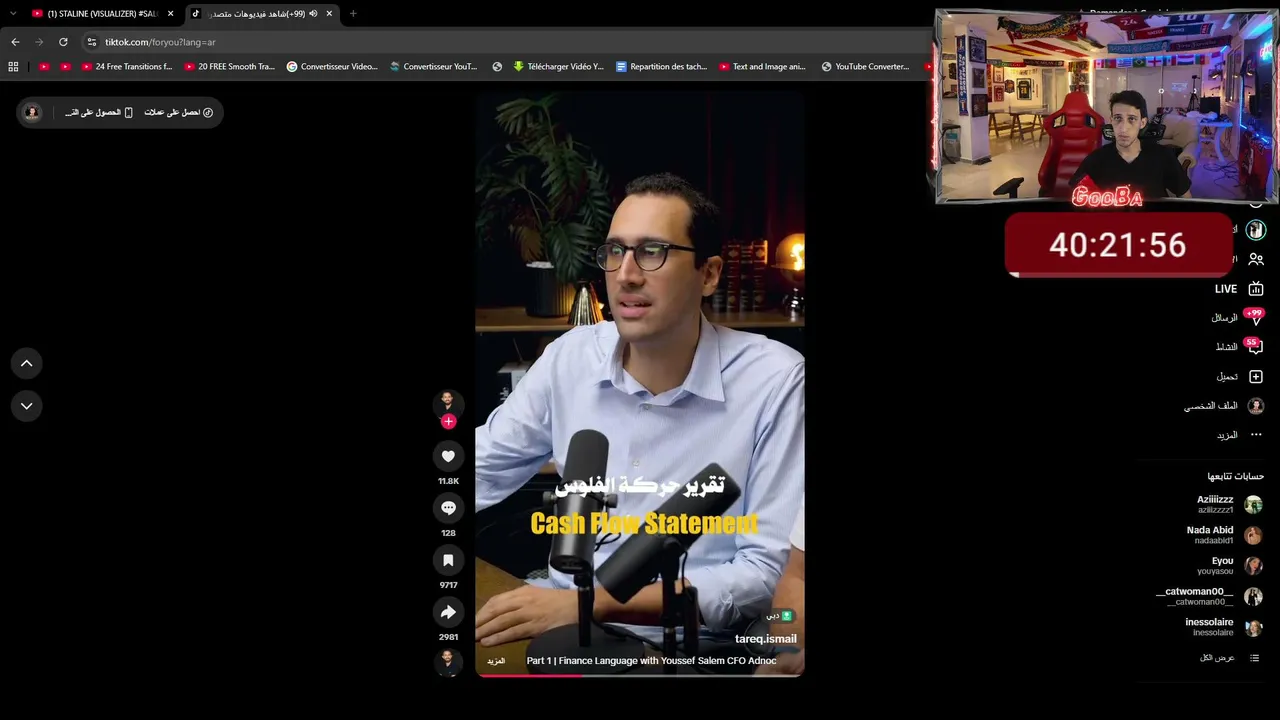
Task: Click the دبي location tag on video
Action: point(779,616)
